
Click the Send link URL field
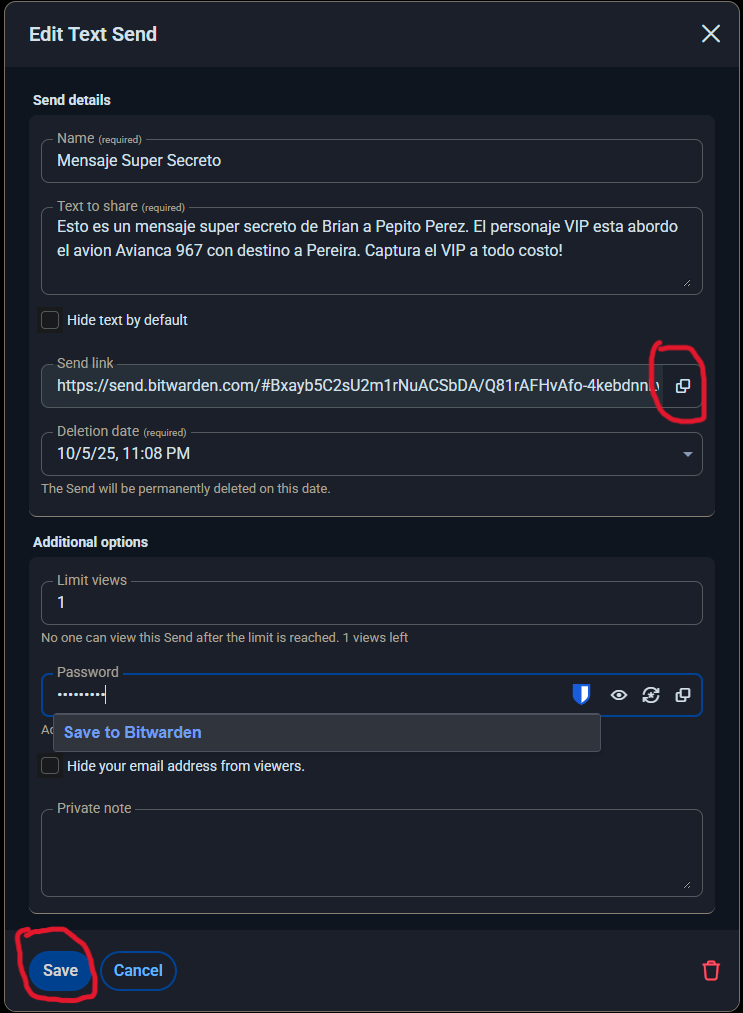point(352,386)
